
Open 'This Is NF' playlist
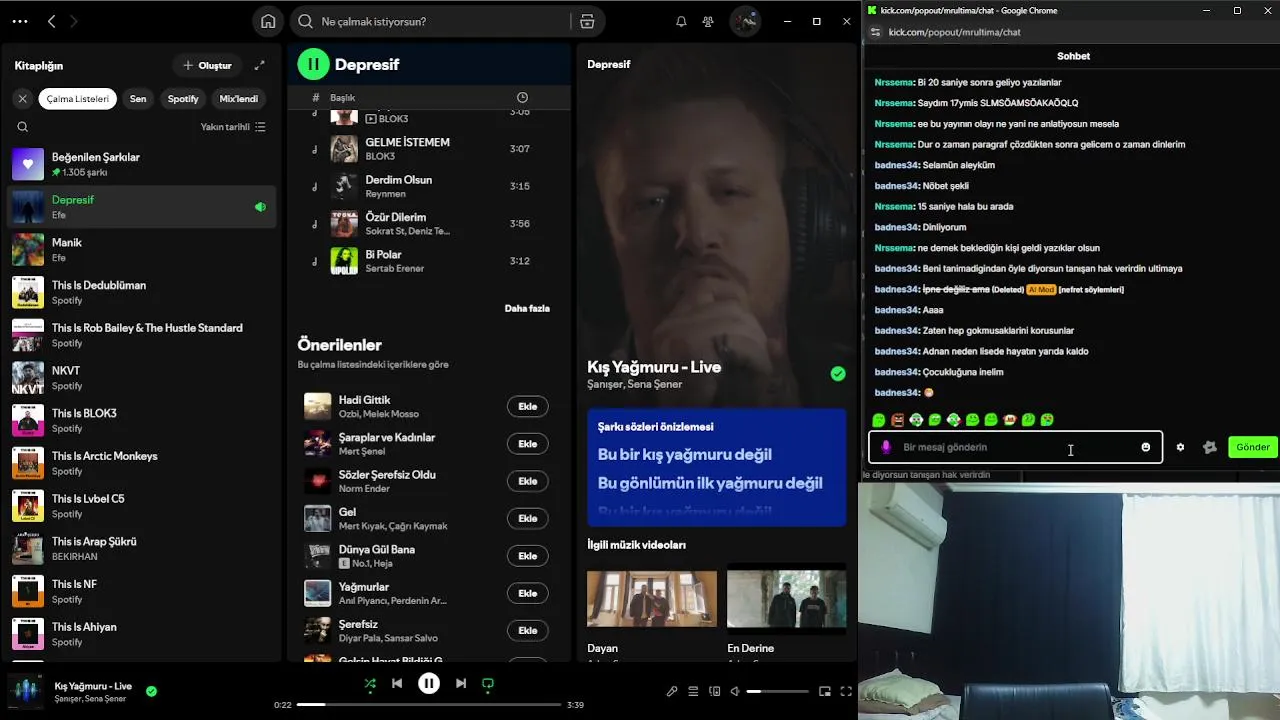[141, 591]
